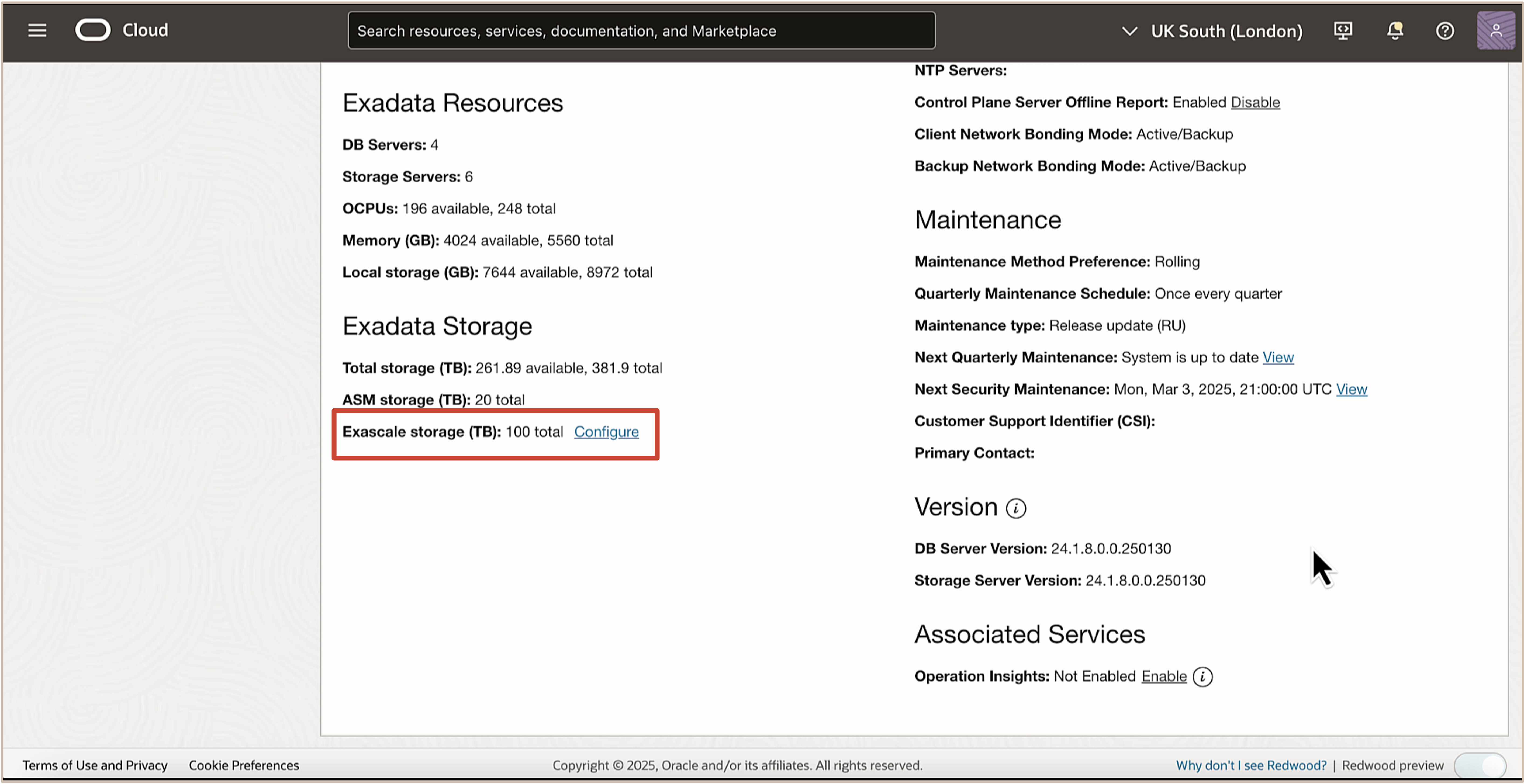1524x784 pixels.
Task: Open Terms of Use and Privacy
Action: pos(95,765)
